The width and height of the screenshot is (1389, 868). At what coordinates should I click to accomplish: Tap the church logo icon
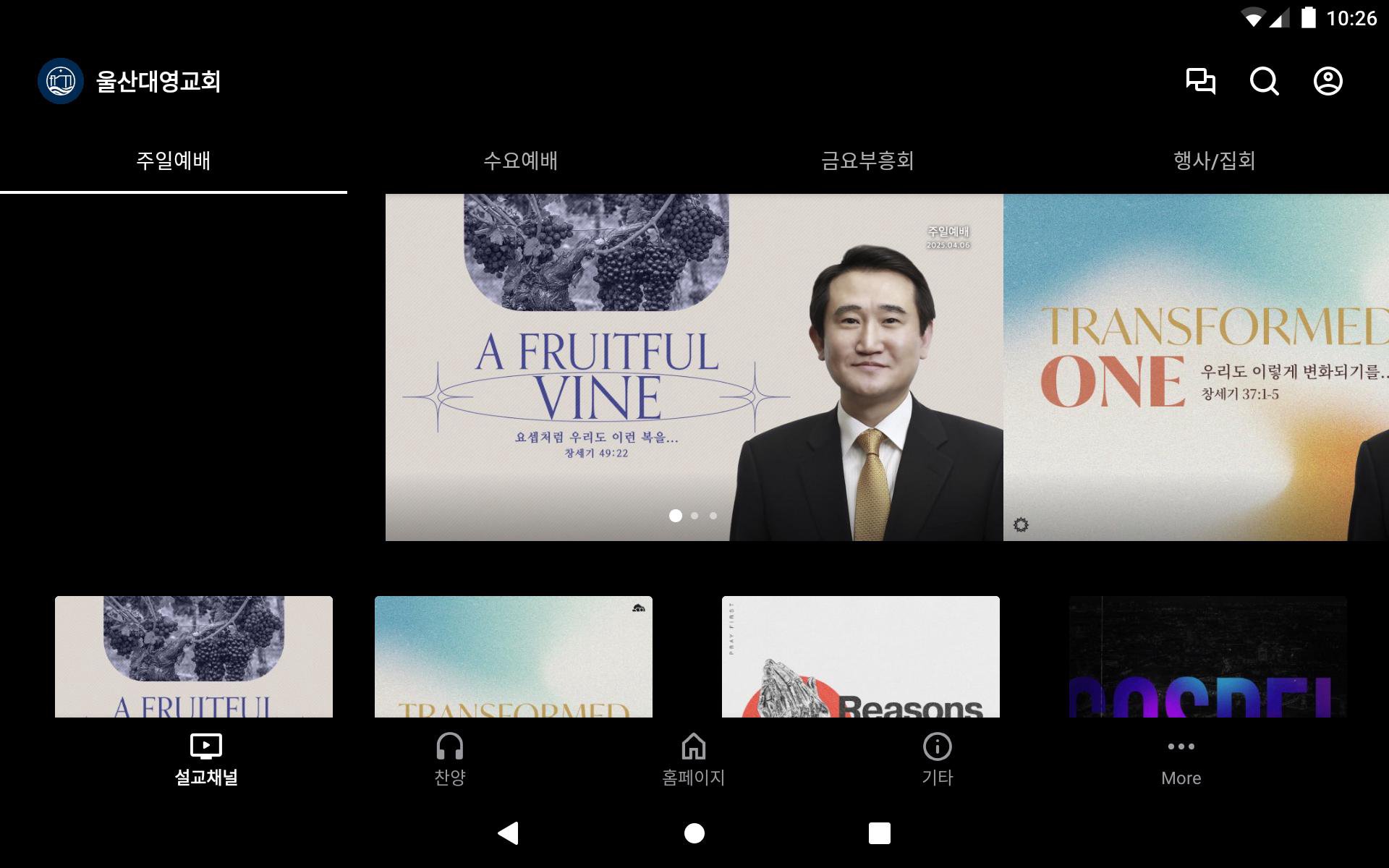click(61, 81)
